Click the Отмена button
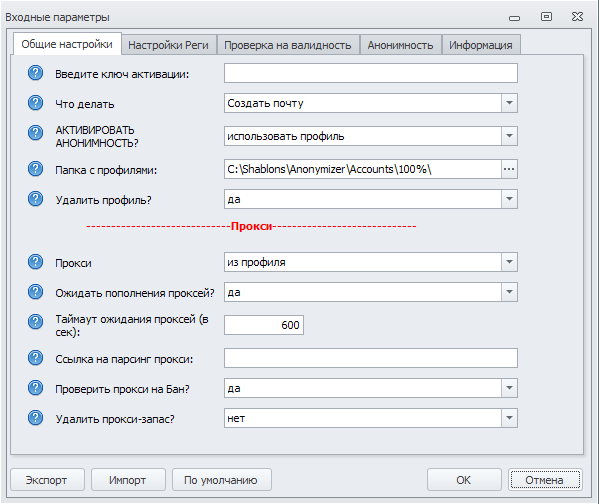Image resolution: width=599 pixels, height=504 pixels. tap(545, 480)
